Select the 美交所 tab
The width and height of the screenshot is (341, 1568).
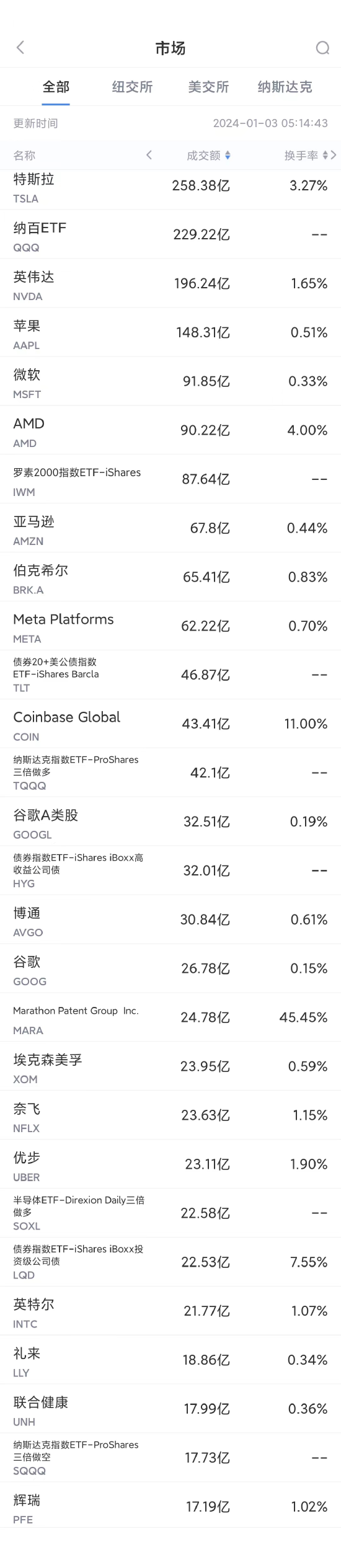click(208, 87)
